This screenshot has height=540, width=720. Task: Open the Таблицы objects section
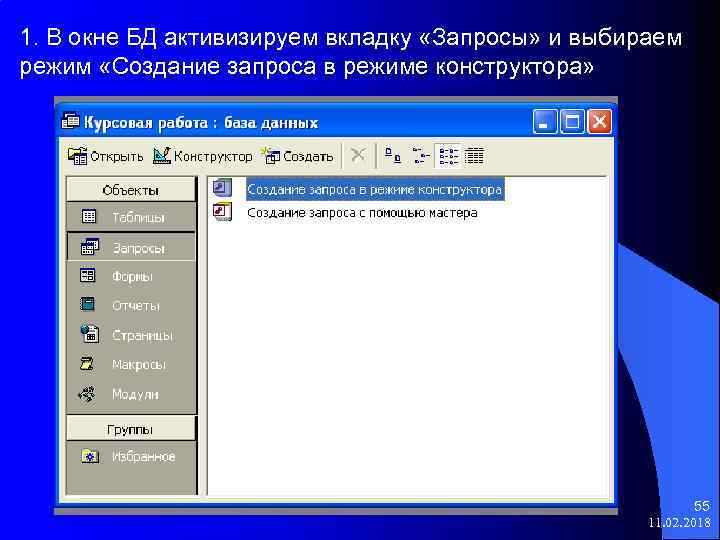point(131,217)
